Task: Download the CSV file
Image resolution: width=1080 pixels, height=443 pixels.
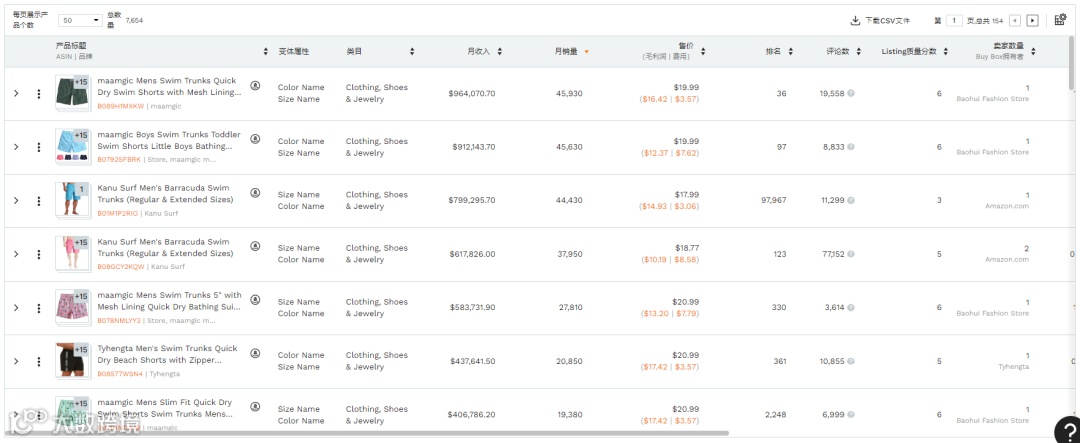Action: coord(880,20)
